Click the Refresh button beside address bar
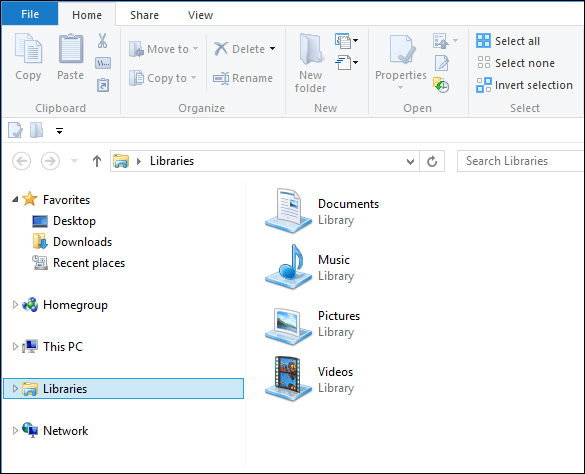The width and height of the screenshot is (585, 474). (432, 161)
